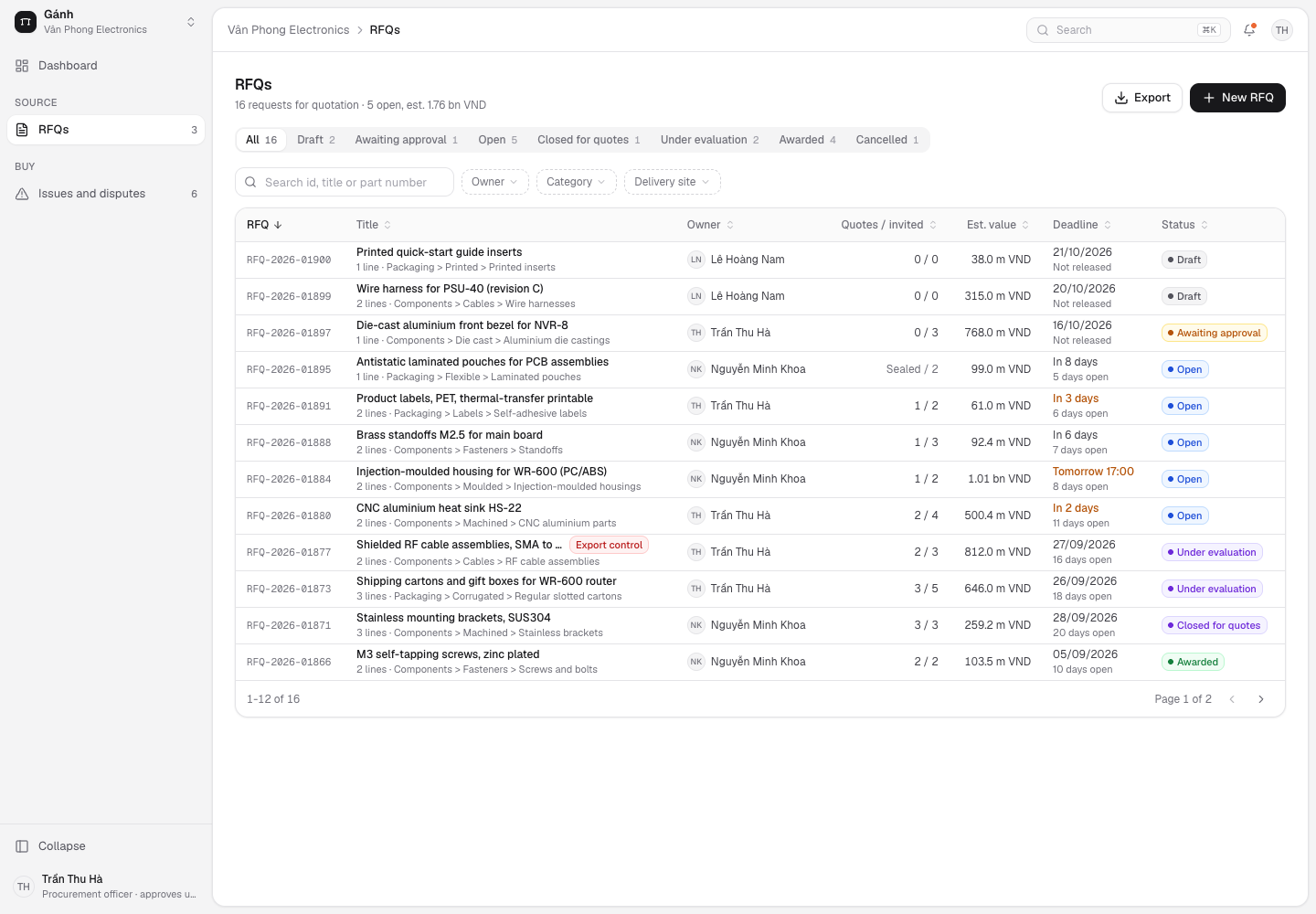Switch to the Under evaluation tab

point(710,140)
